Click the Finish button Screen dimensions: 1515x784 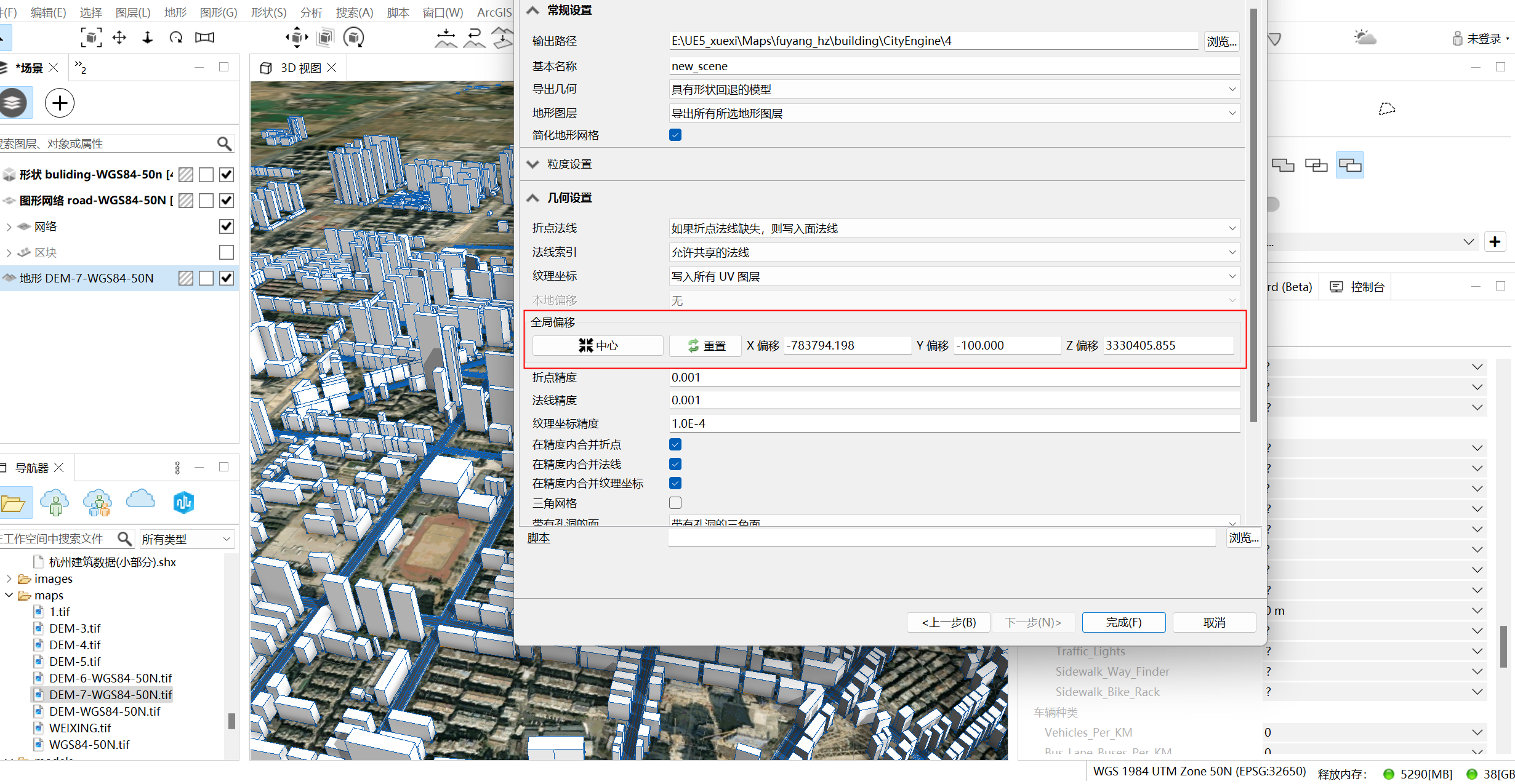click(x=1123, y=622)
